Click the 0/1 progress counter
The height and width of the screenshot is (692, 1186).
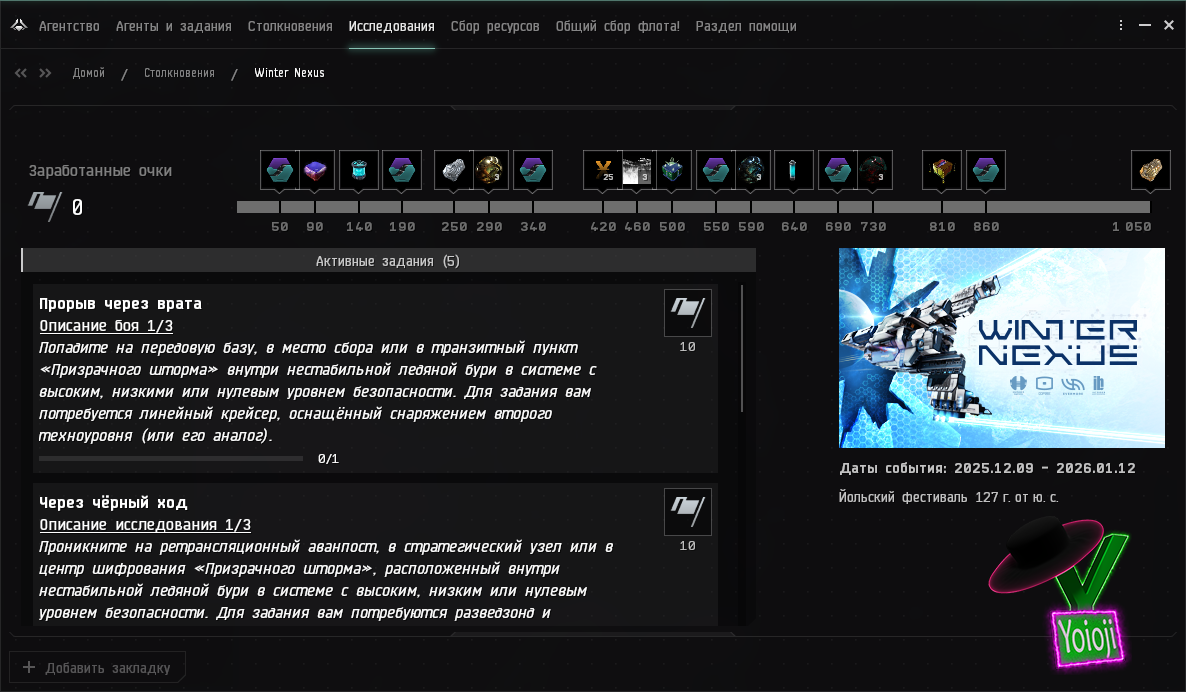328,459
